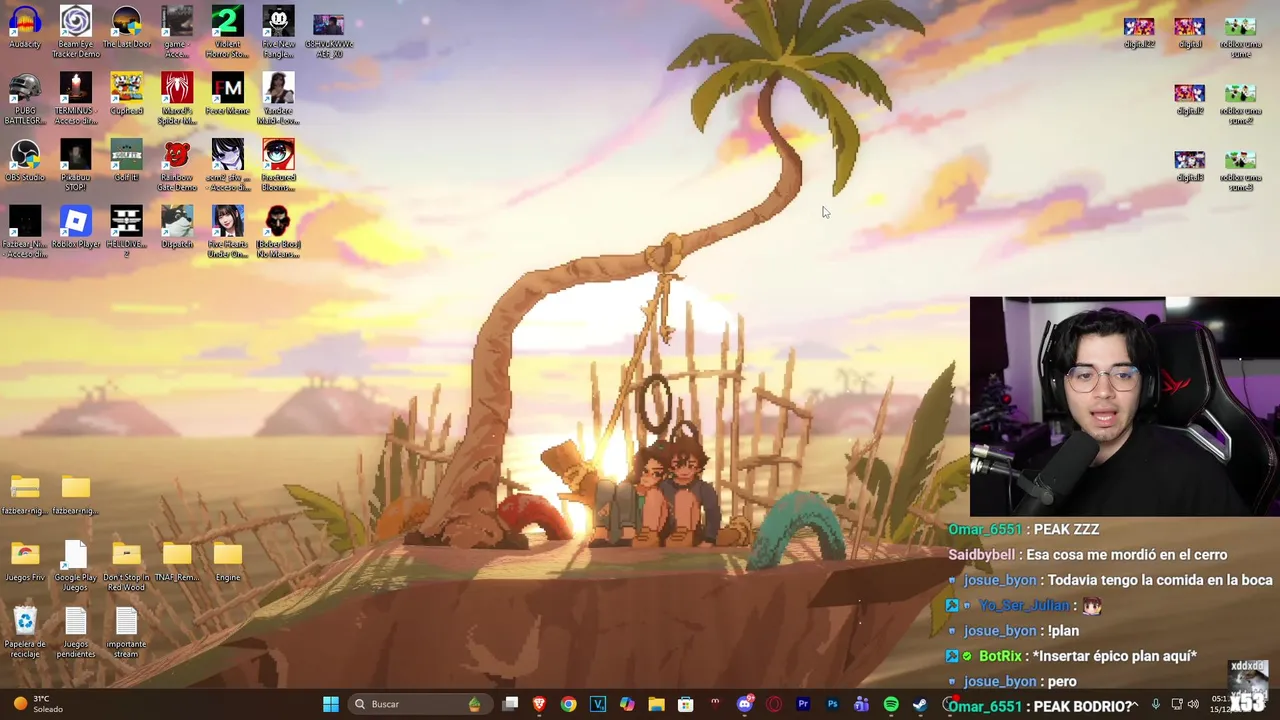The height and width of the screenshot is (720, 1280).
Task: Open the volume tray icon
Action: coord(1193,704)
